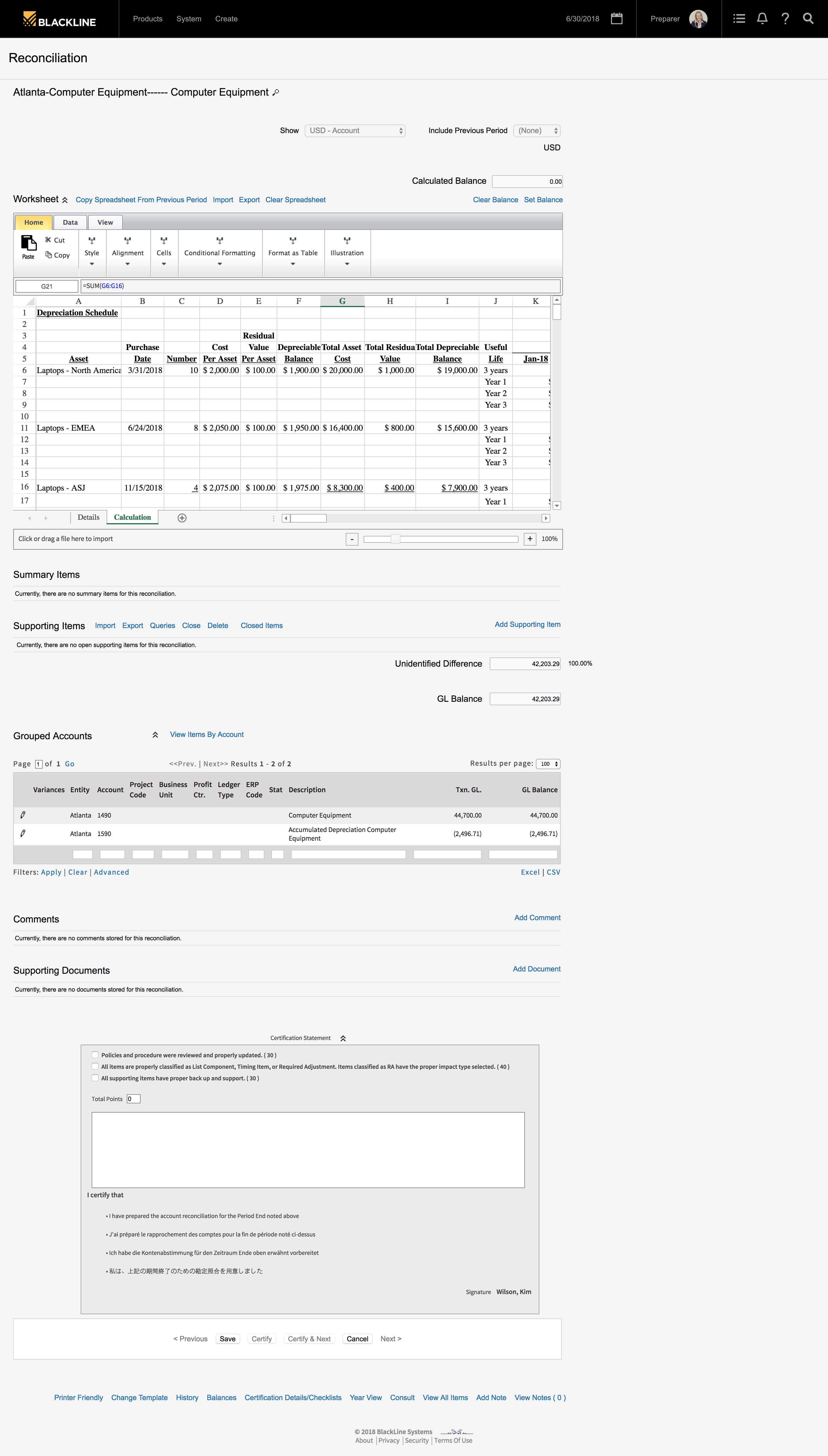Click the BlackLine logo

(59, 20)
